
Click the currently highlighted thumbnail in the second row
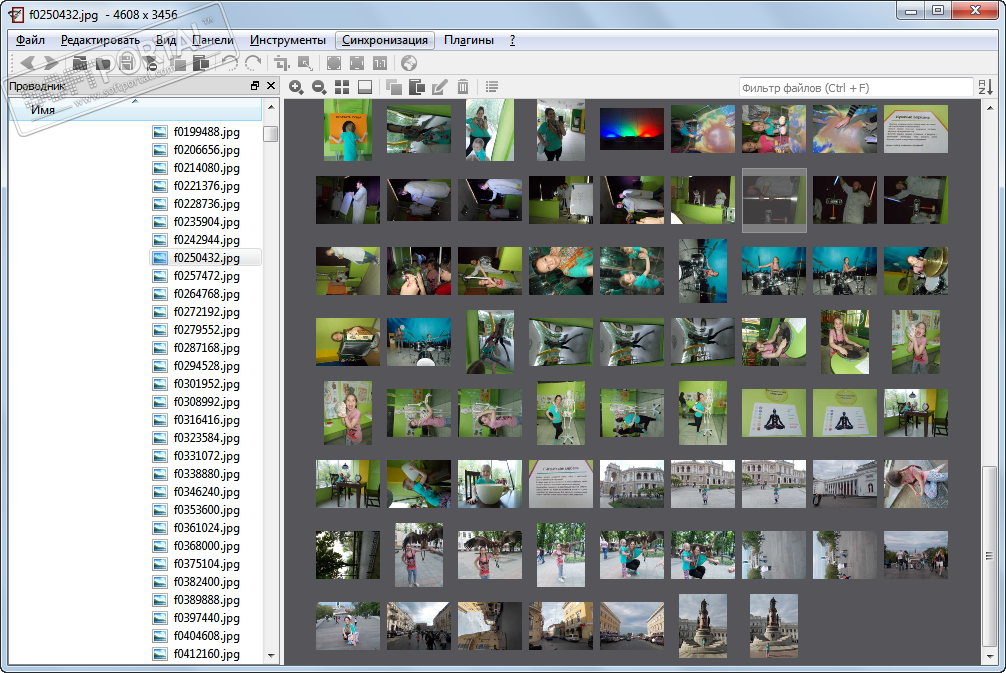pyautogui.click(x=774, y=200)
